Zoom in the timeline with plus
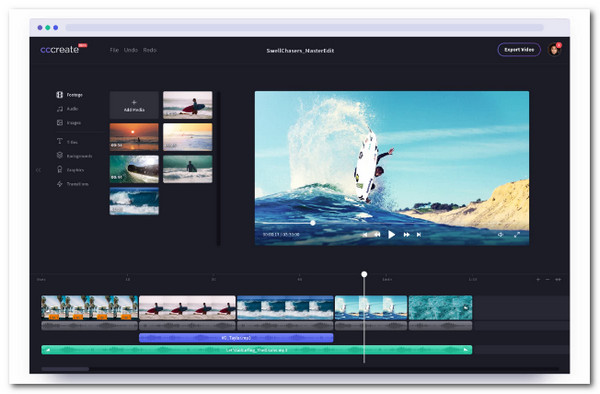600x394 pixels. tap(538, 280)
